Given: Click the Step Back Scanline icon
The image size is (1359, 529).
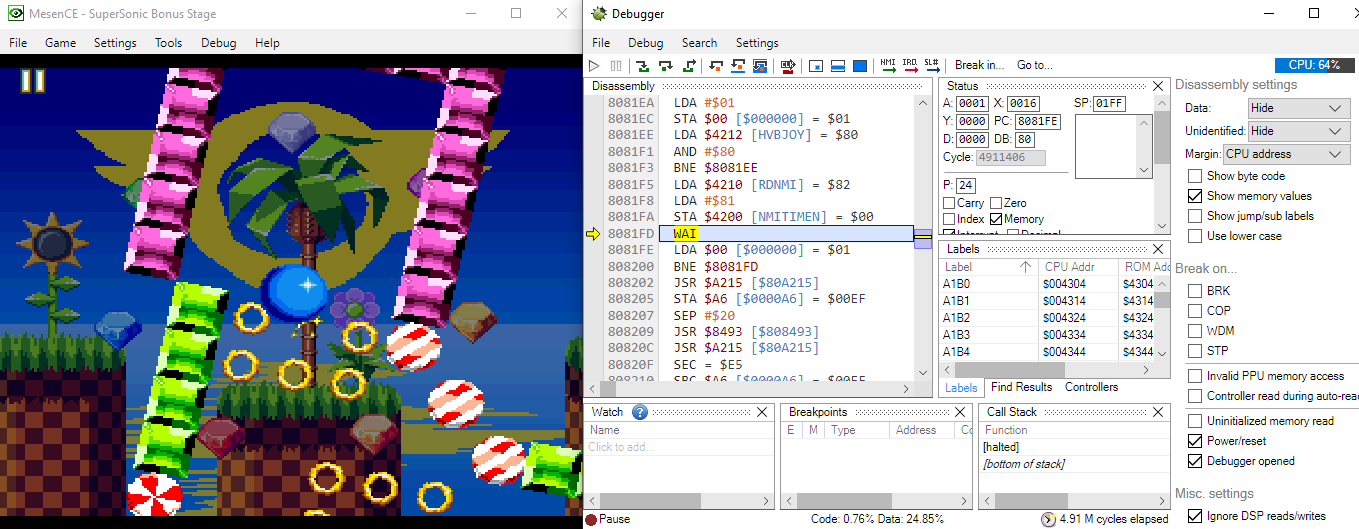Looking at the screenshot, I should coord(738,66).
